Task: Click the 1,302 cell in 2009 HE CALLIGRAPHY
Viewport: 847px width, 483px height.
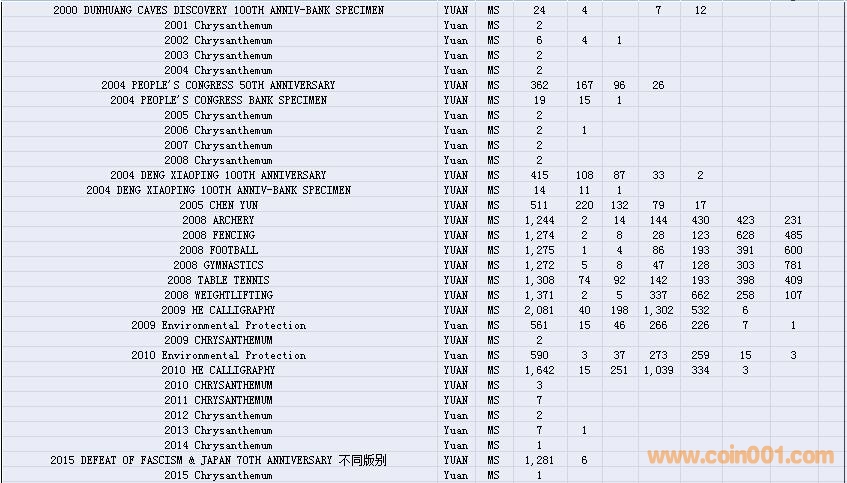Action: point(658,311)
